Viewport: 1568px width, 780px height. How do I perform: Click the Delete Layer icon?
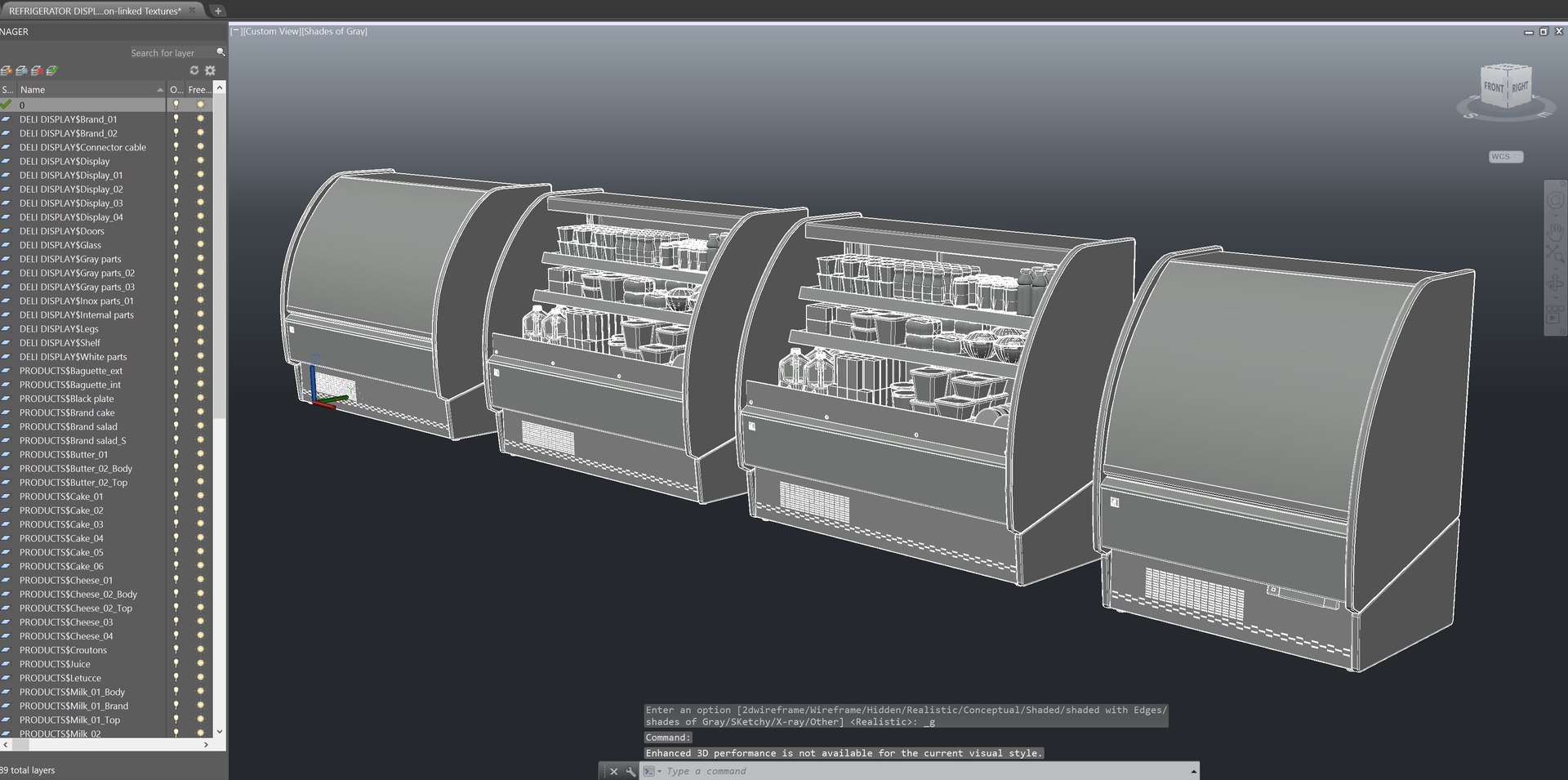point(37,70)
